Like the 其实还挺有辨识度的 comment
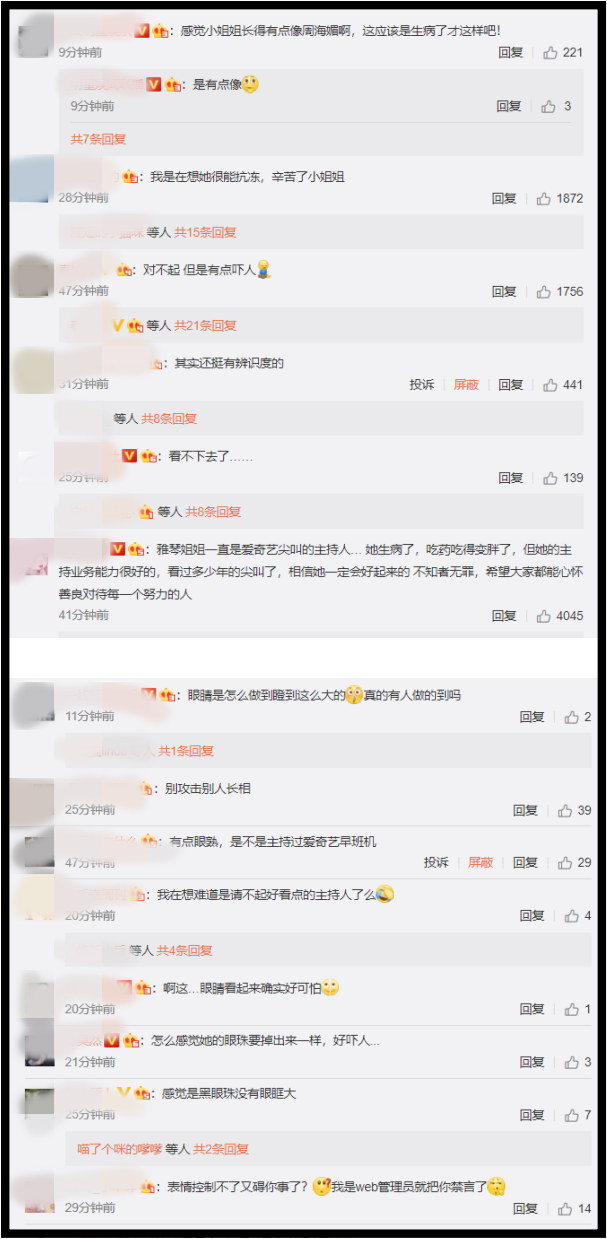Viewport: 607px width, 1239px height. click(550, 385)
